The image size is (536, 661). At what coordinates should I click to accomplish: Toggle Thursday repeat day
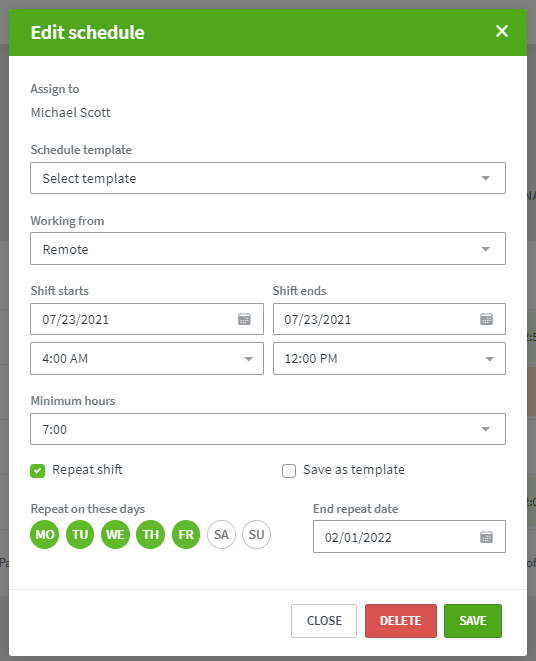(x=151, y=535)
